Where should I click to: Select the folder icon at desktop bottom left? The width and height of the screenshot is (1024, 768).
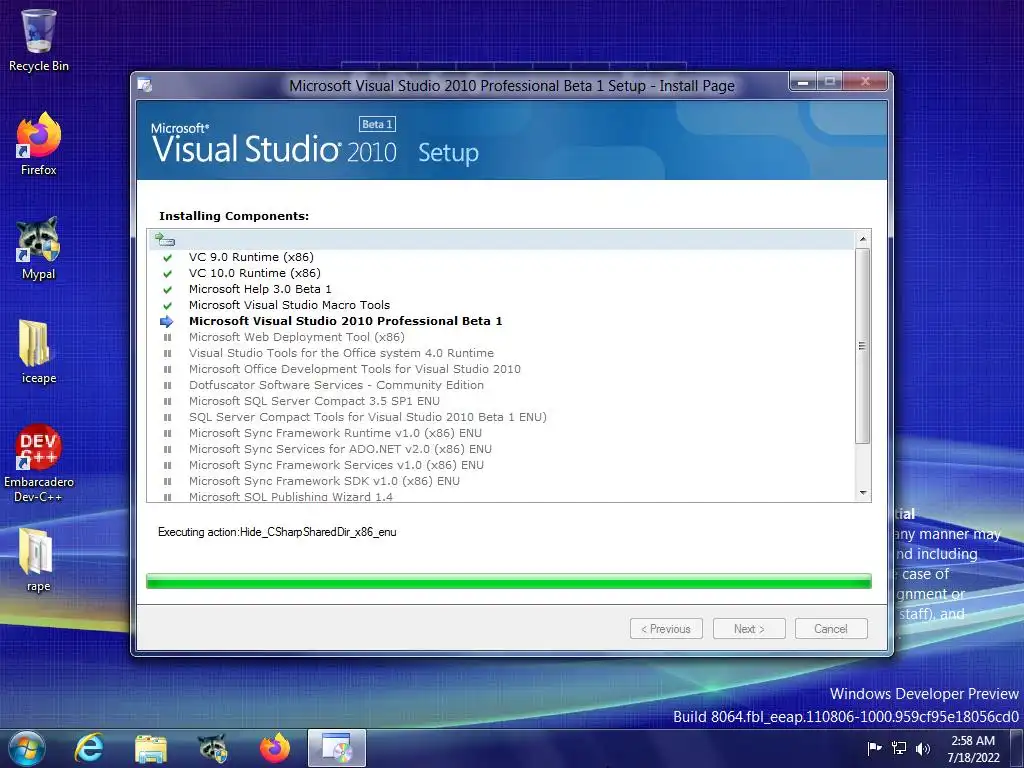[x=39, y=560]
